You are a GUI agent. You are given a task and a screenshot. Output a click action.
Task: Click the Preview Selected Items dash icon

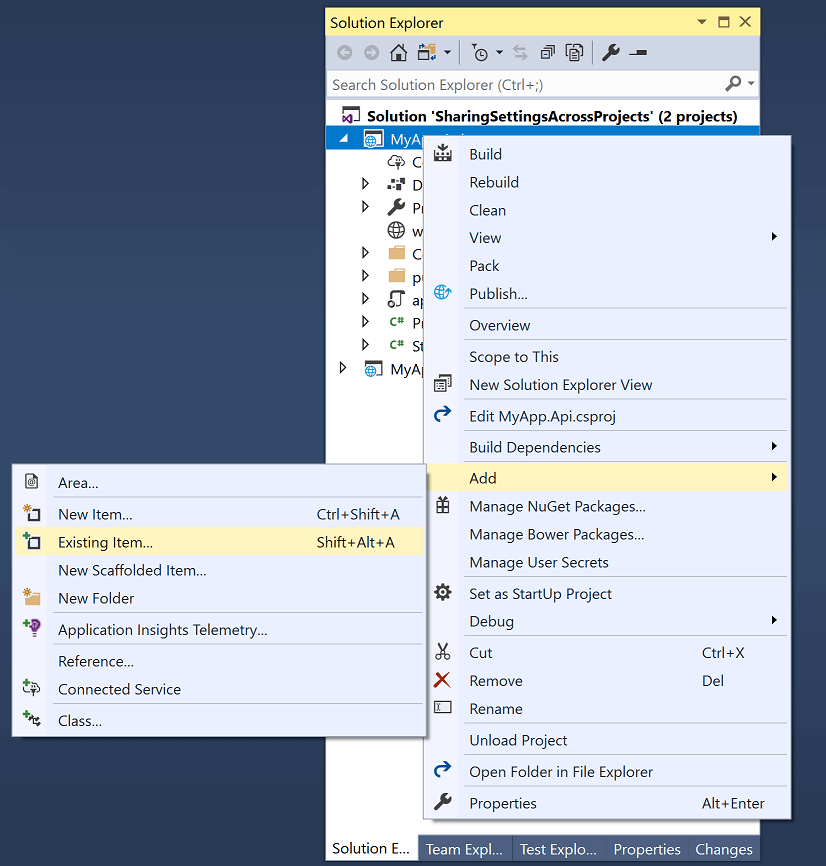pyautogui.click(x=638, y=53)
